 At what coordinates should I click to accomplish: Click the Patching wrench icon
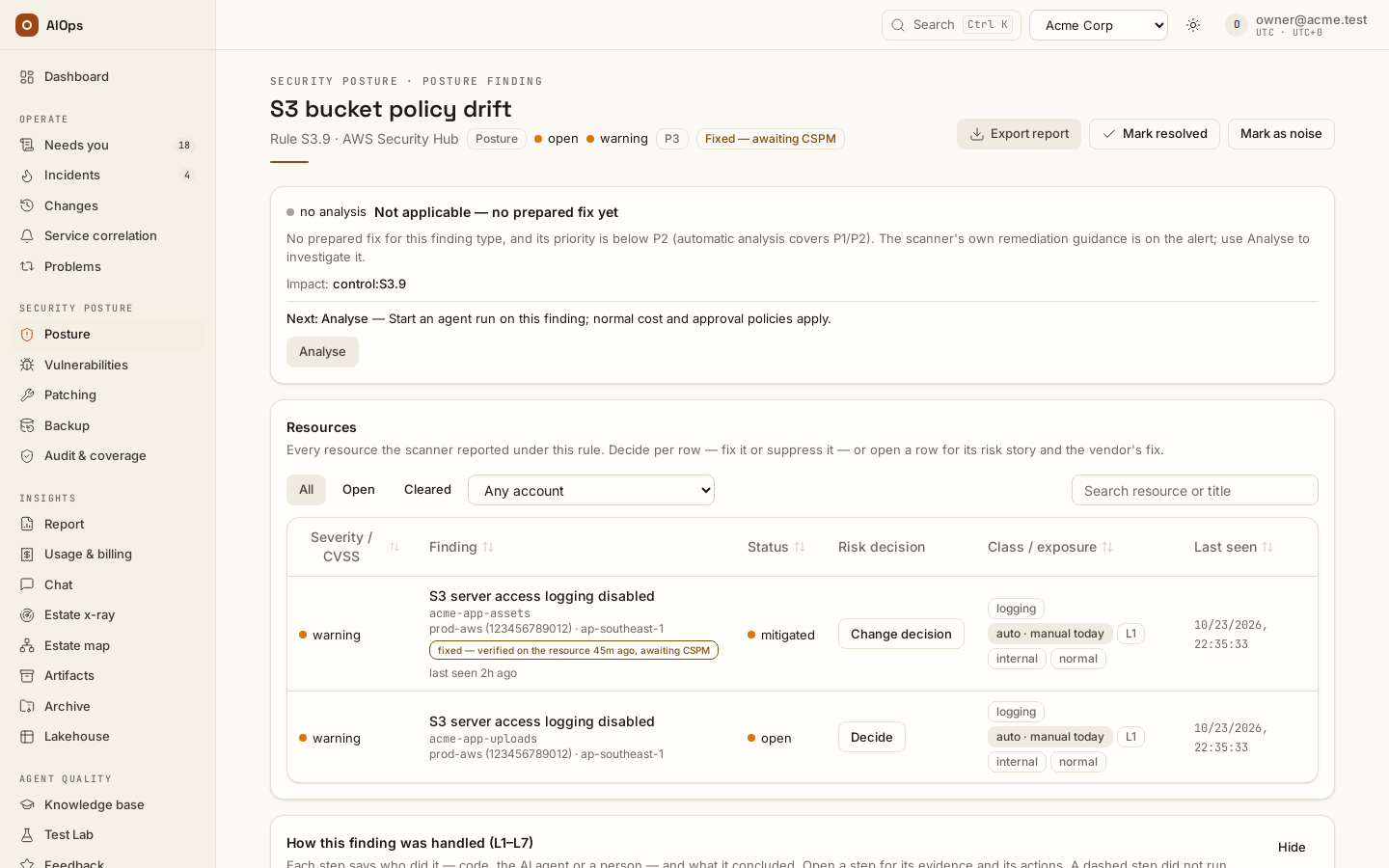[27, 395]
